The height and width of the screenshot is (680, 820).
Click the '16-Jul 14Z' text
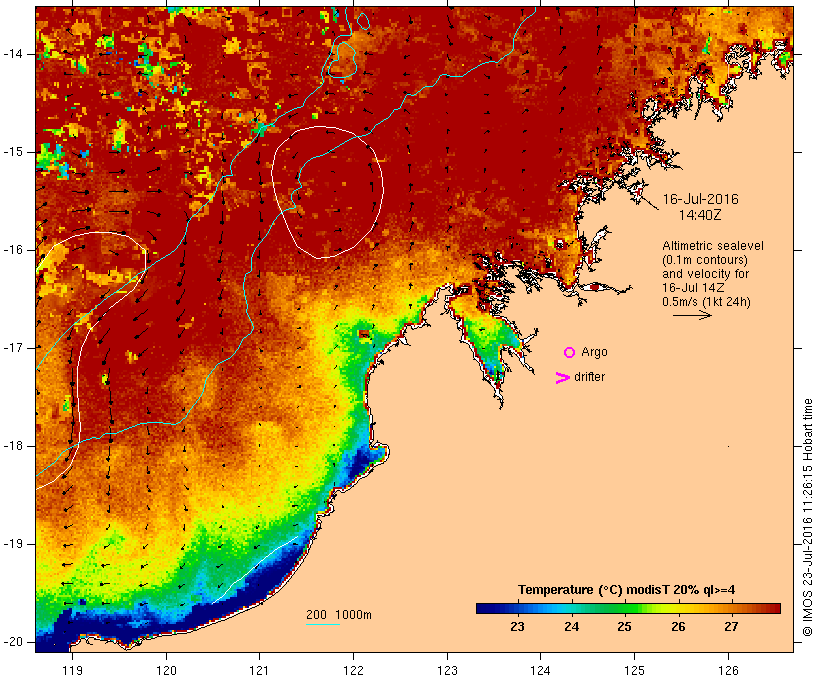coord(693,288)
